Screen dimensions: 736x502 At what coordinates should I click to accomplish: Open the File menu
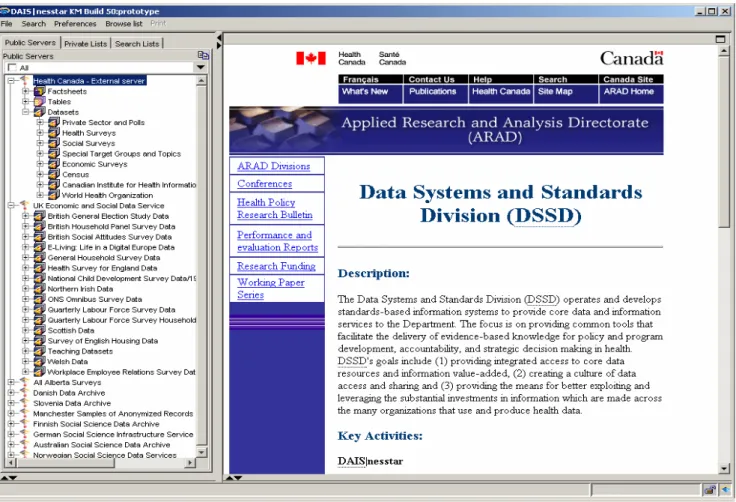coord(7,23)
